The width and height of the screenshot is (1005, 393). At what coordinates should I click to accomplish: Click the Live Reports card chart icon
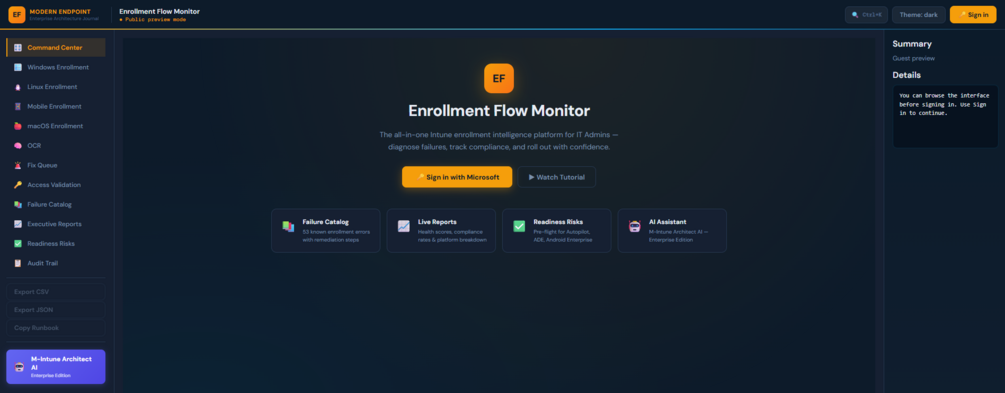pyautogui.click(x=404, y=226)
